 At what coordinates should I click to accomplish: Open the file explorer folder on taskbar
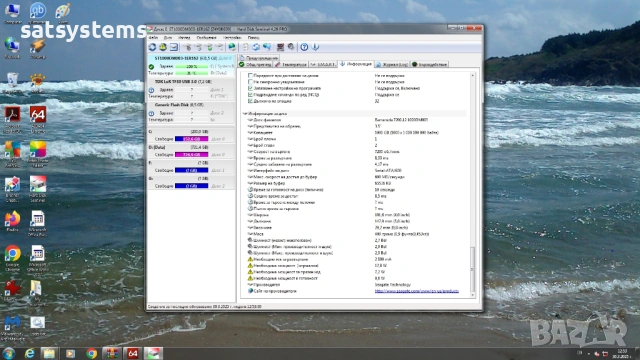point(49,353)
